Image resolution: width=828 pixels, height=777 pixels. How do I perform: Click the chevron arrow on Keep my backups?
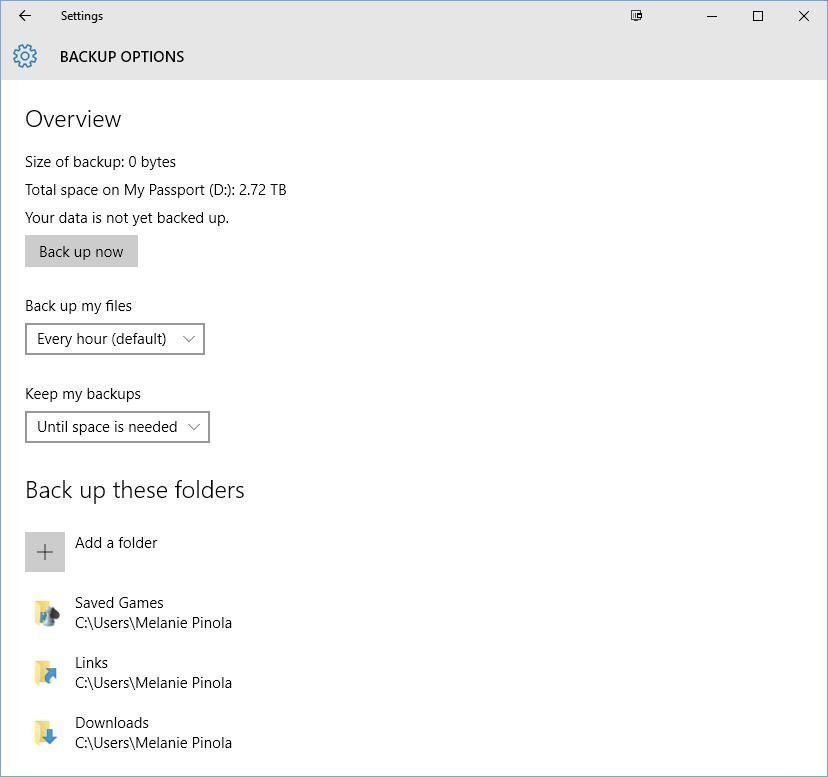click(x=194, y=427)
